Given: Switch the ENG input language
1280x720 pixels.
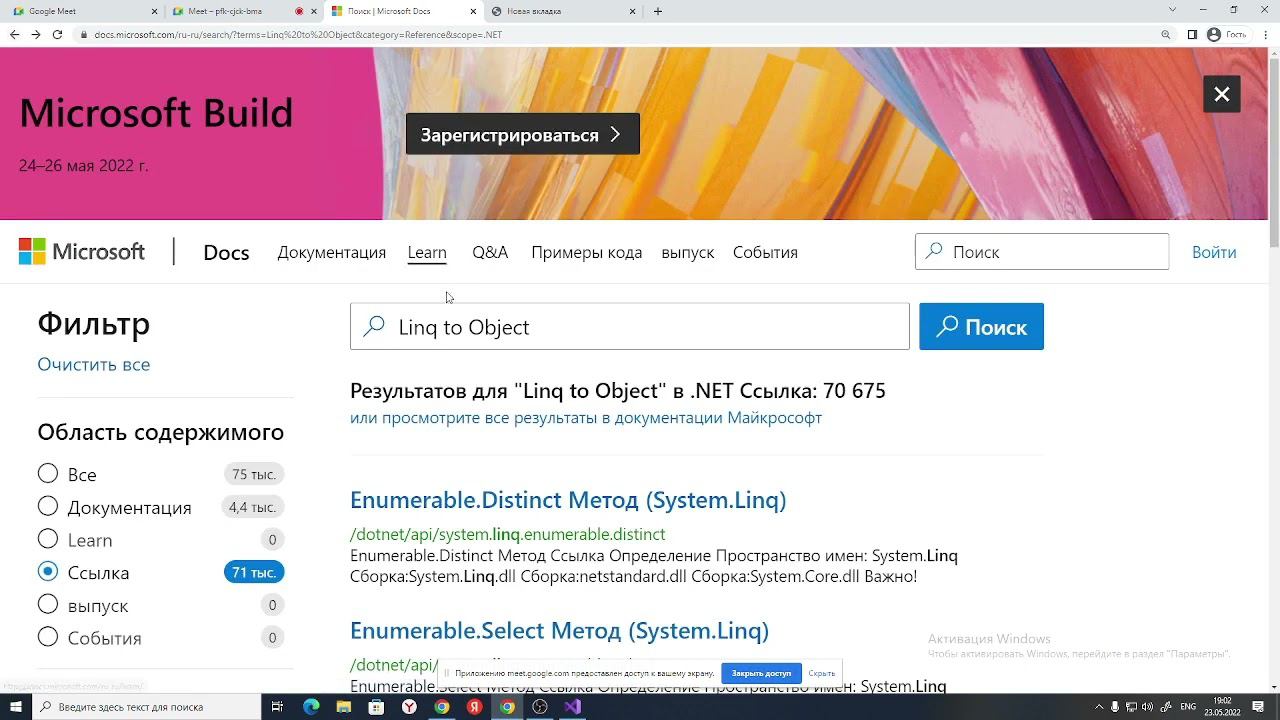Looking at the screenshot, I should 1188,707.
